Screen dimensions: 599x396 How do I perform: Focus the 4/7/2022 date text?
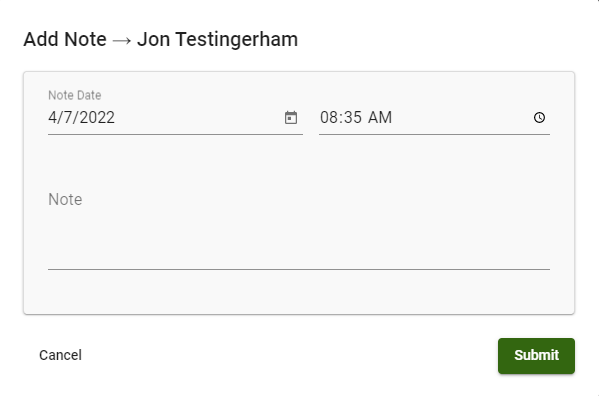(81, 118)
